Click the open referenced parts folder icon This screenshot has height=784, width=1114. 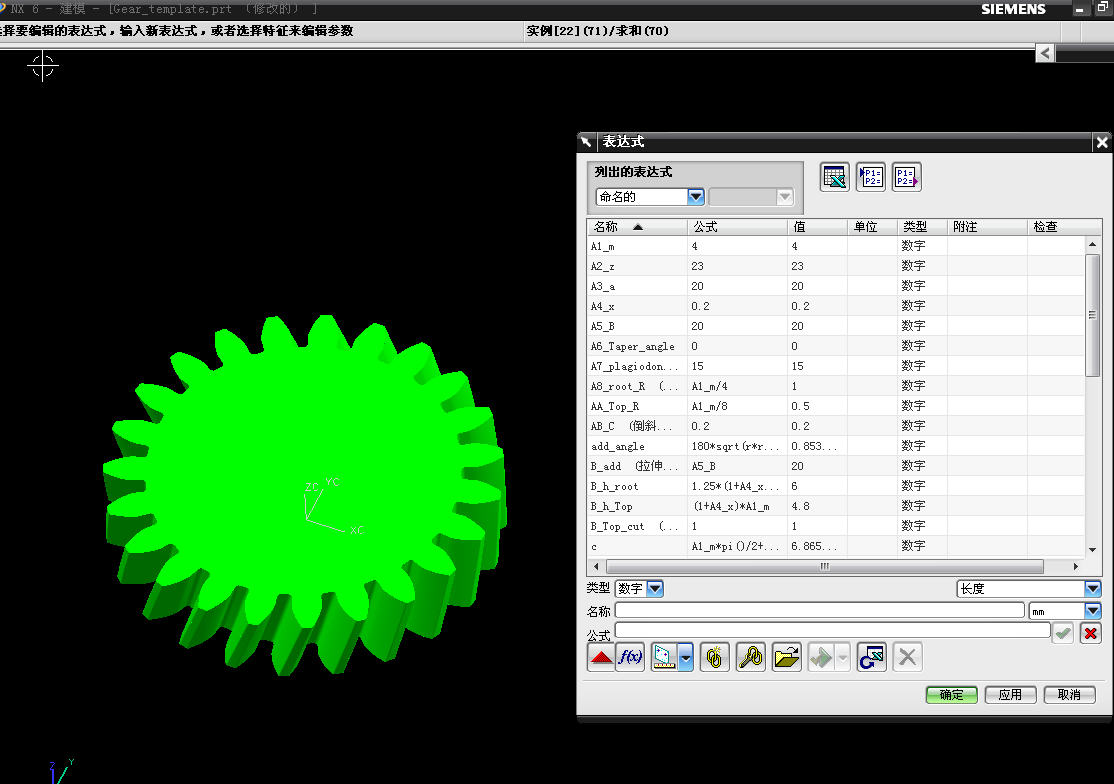point(786,657)
